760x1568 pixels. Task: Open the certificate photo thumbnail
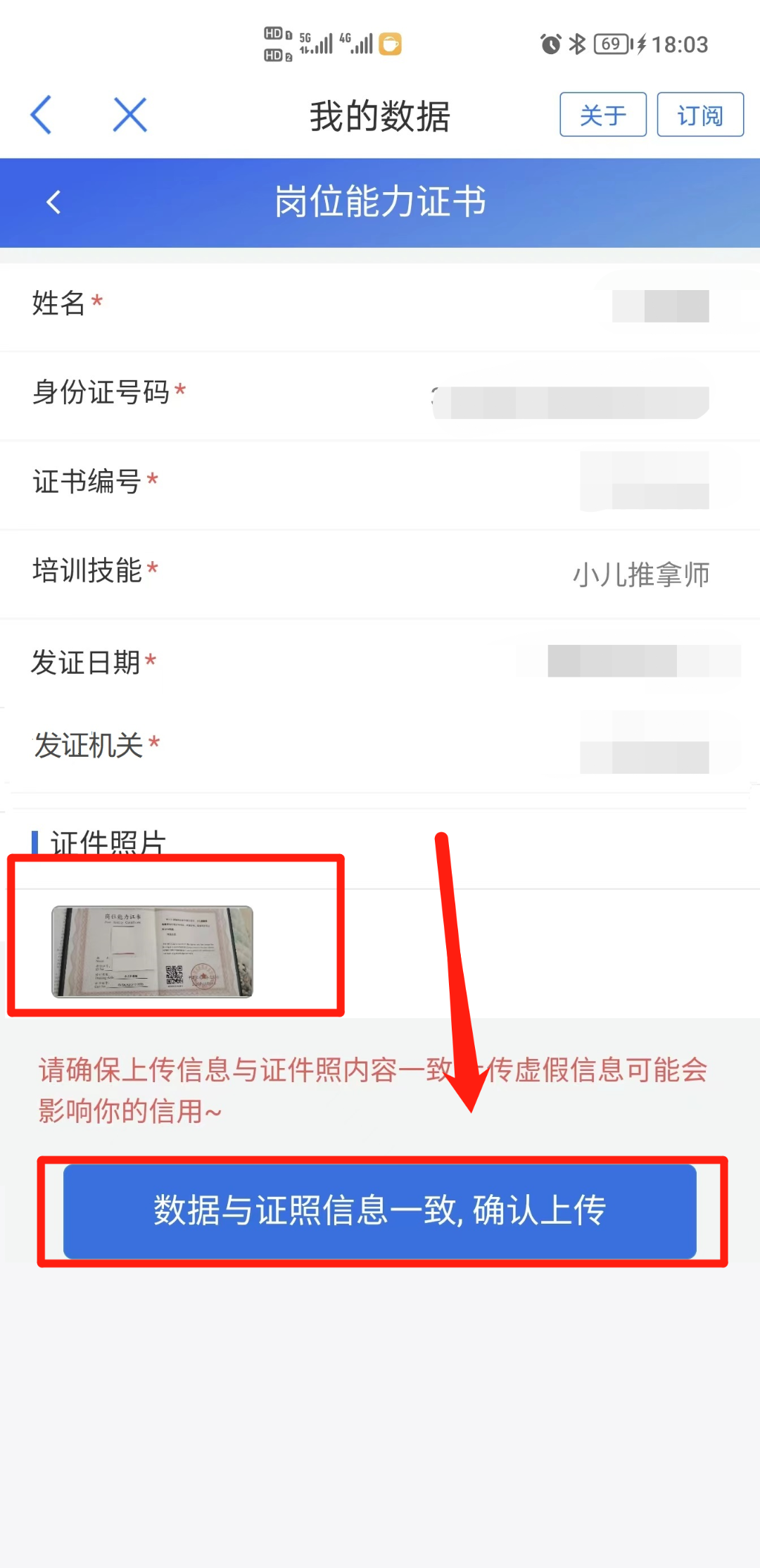click(152, 951)
